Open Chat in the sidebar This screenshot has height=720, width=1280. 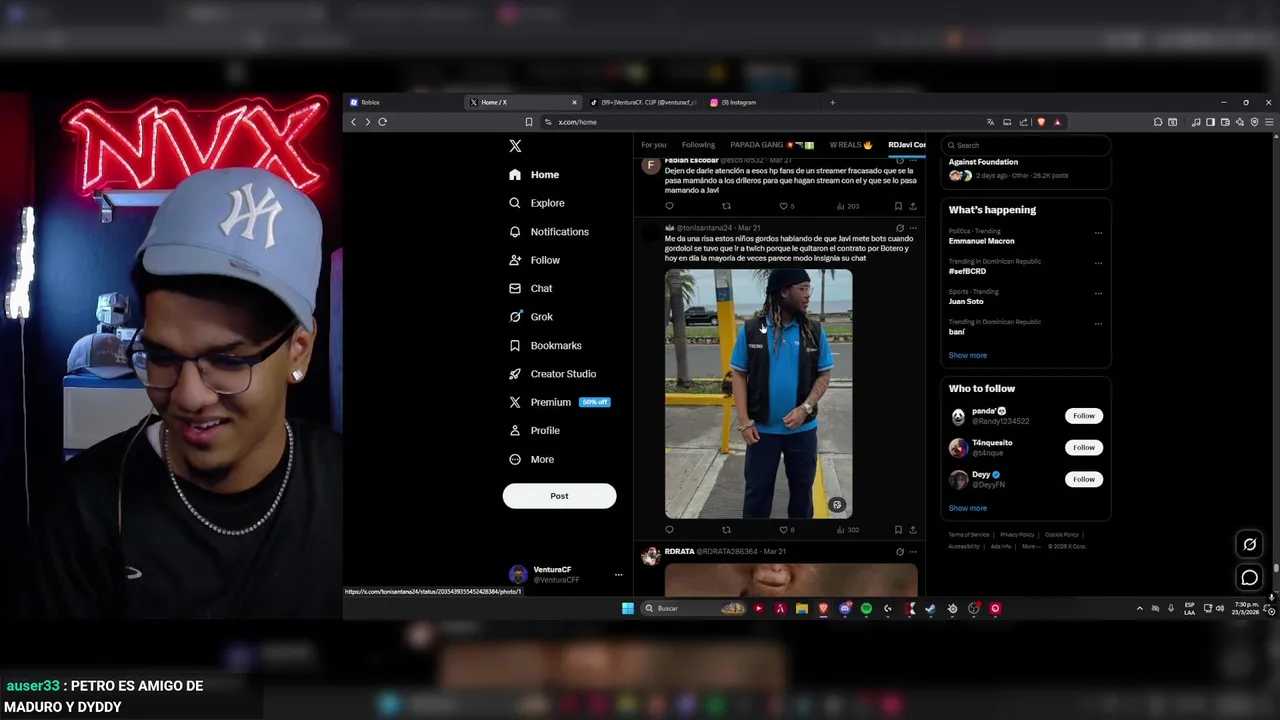tap(530, 288)
